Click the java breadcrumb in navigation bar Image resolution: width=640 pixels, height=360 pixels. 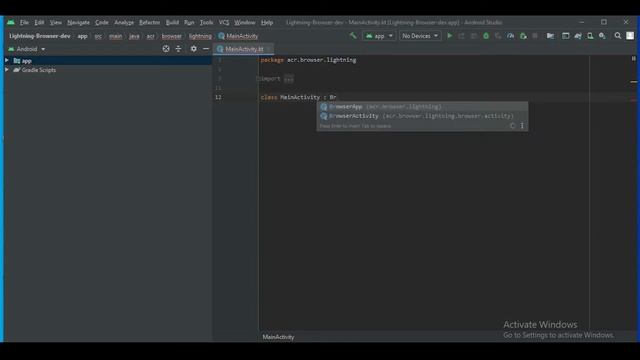134,36
